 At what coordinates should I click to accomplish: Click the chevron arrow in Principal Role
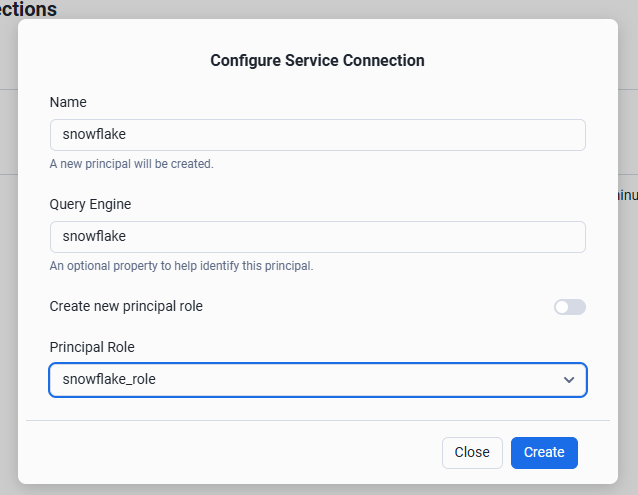569,380
